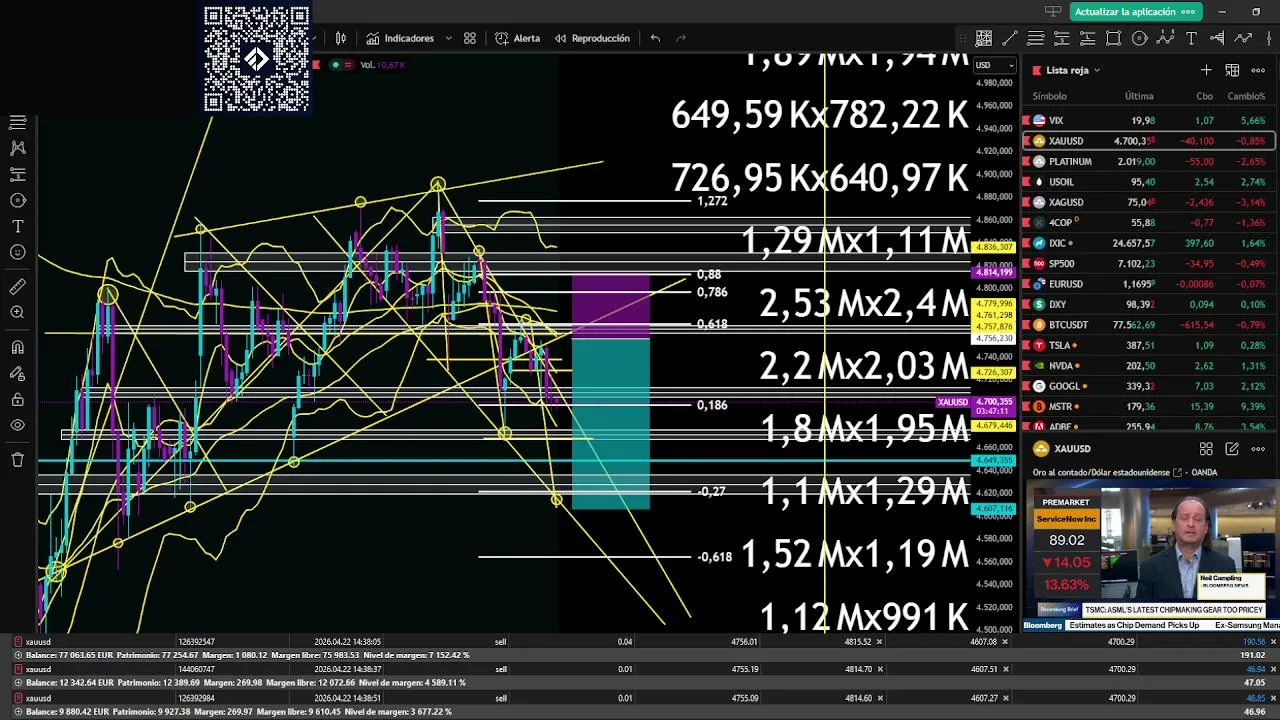The image size is (1280, 720).
Task: Select BTCUSDT in the watchlist
Action: click(1148, 325)
